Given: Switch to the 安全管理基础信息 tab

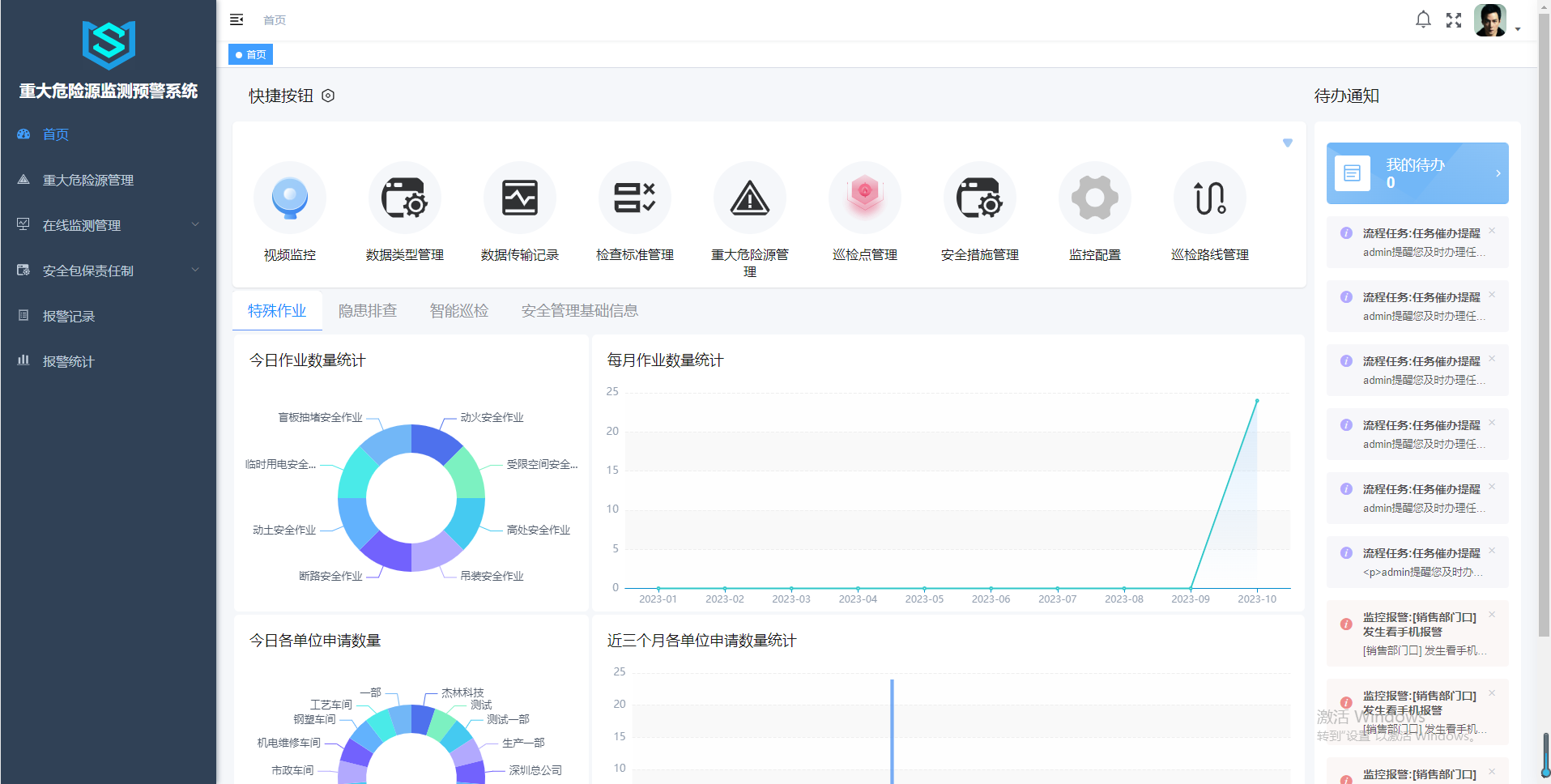Looking at the screenshot, I should pos(580,311).
